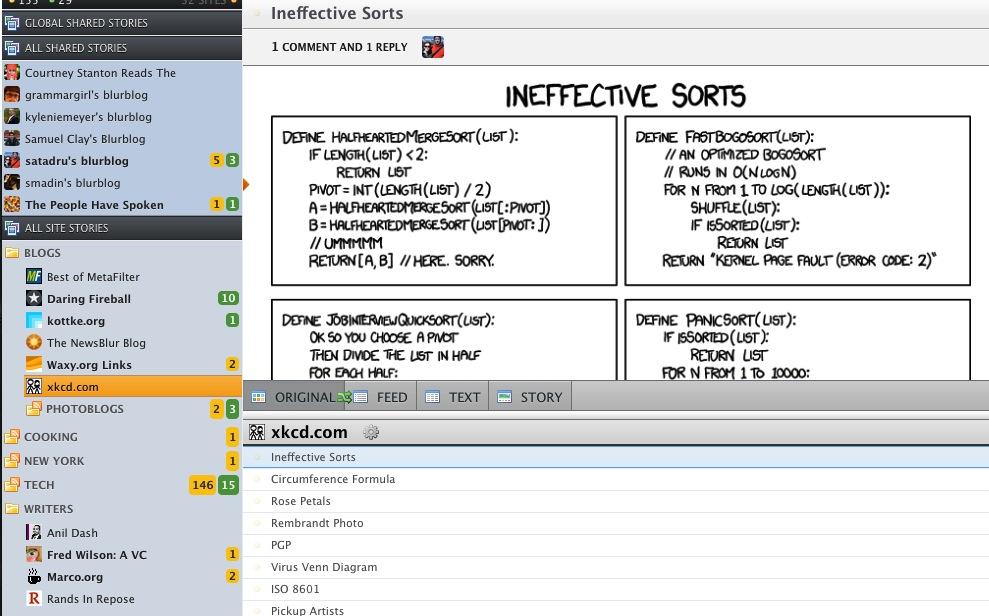Click FEED tab list icon
The height and width of the screenshot is (616, 989).
pos(361,397)
